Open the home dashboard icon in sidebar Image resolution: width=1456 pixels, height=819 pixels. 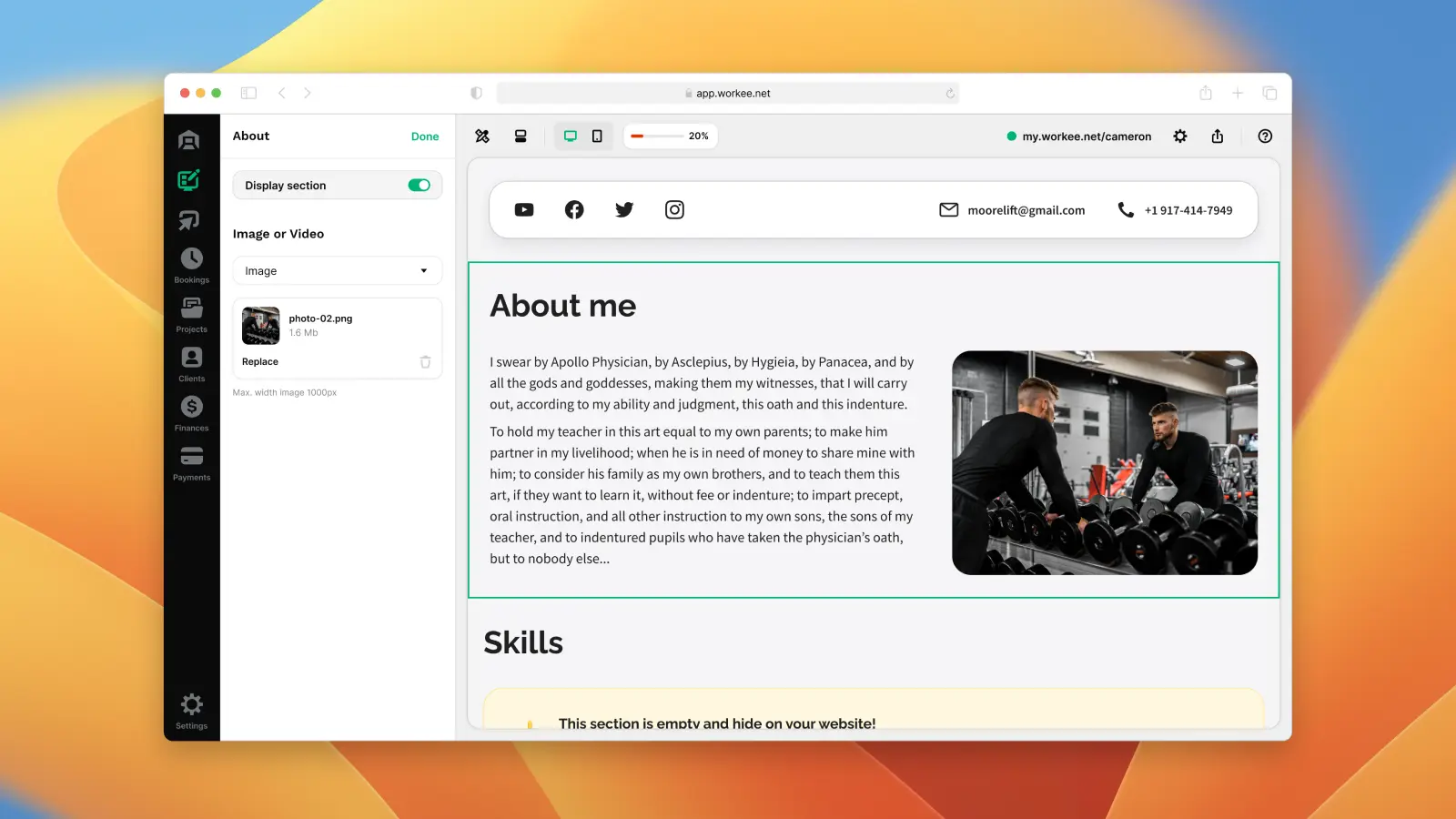coord(189,139)
